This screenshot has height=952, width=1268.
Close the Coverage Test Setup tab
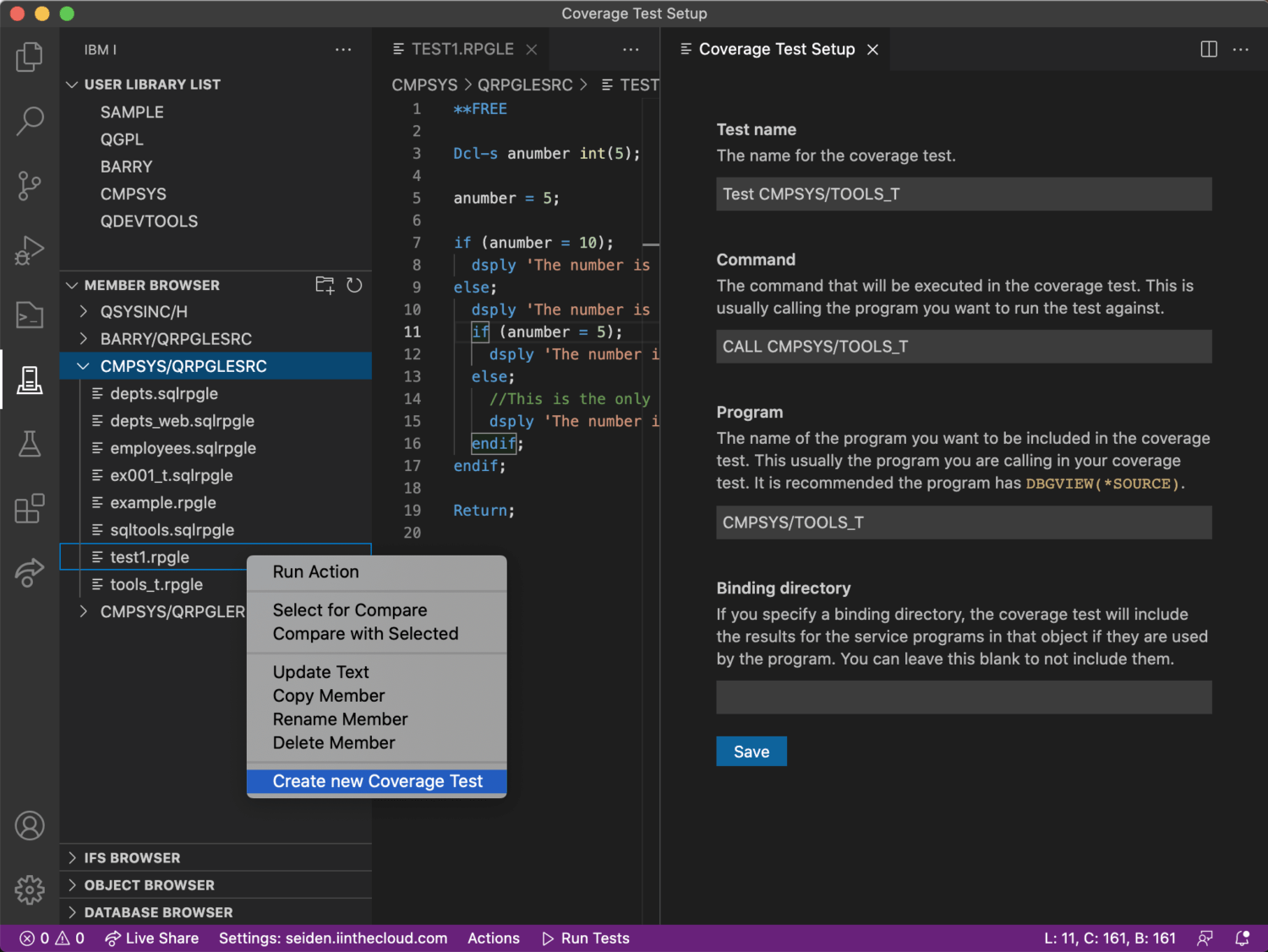873,49
